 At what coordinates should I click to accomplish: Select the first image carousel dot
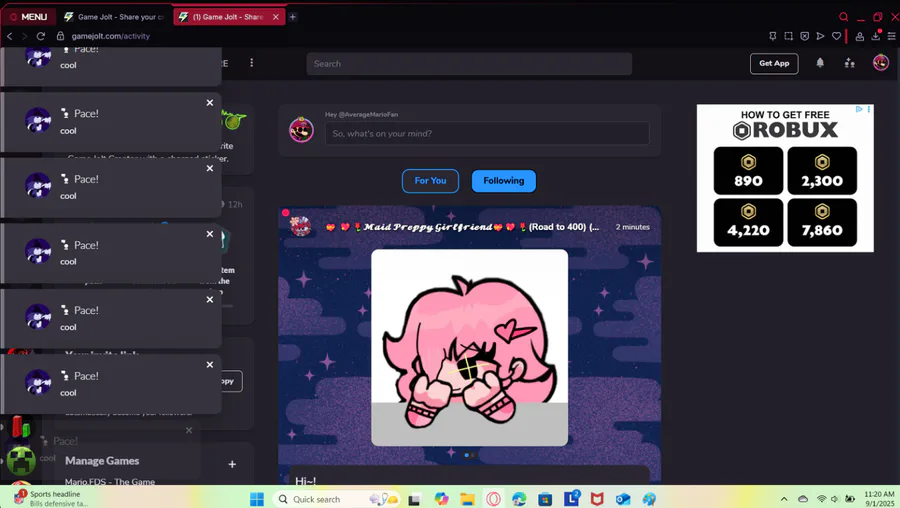click(x=466, y=455)
